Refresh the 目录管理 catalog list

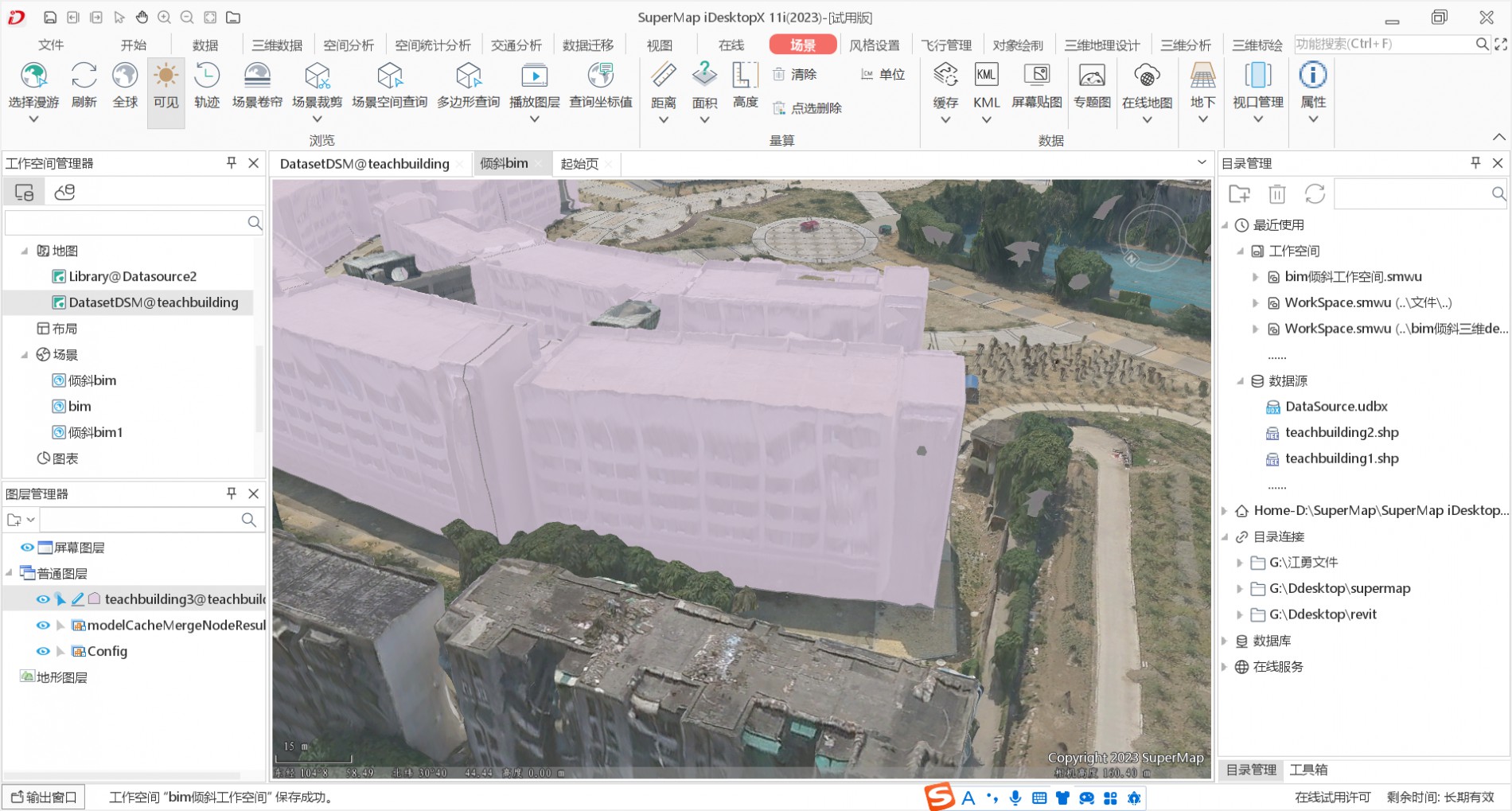click(1315, 193)
